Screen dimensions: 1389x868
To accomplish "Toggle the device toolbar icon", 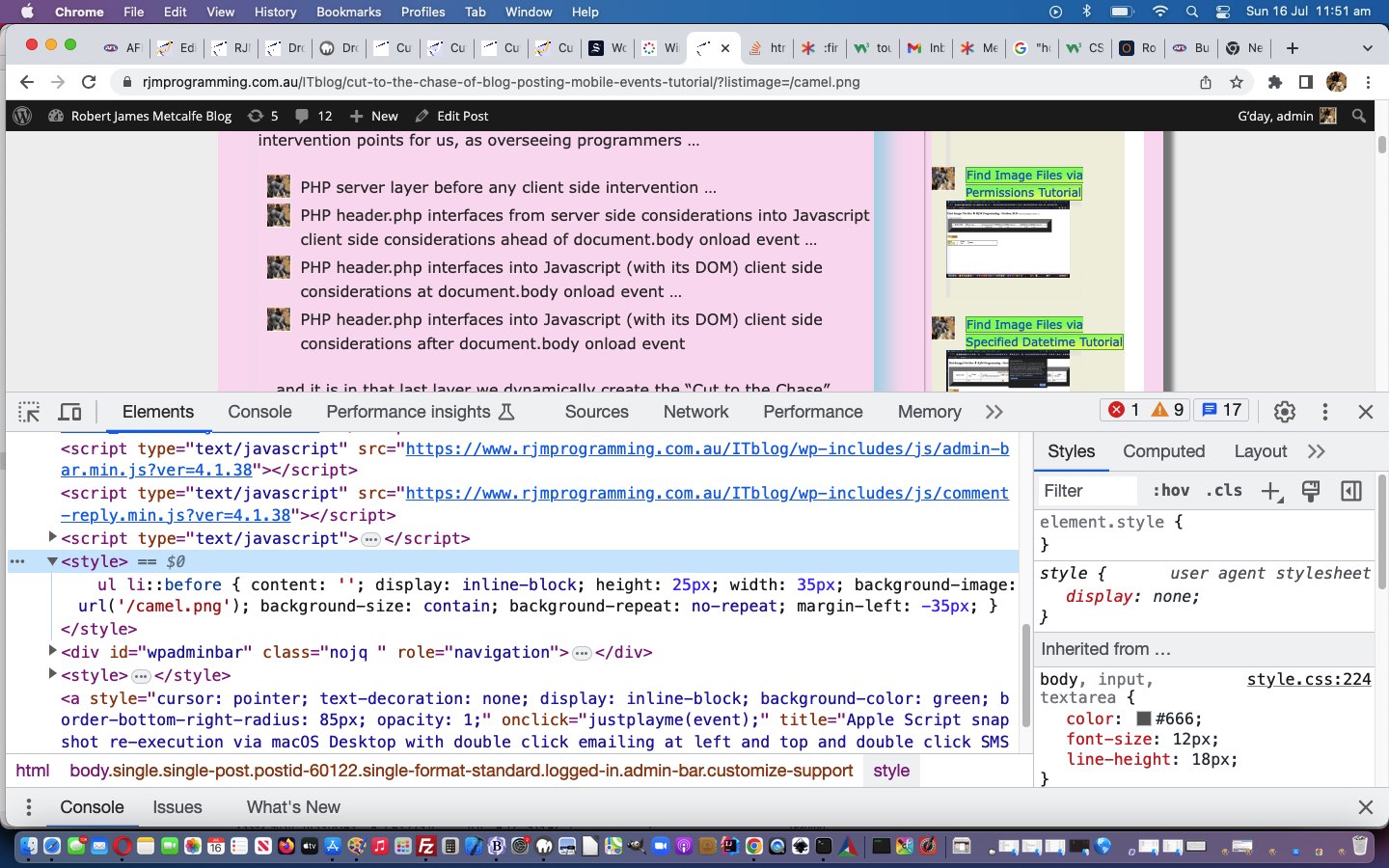I will click(69, 412).
